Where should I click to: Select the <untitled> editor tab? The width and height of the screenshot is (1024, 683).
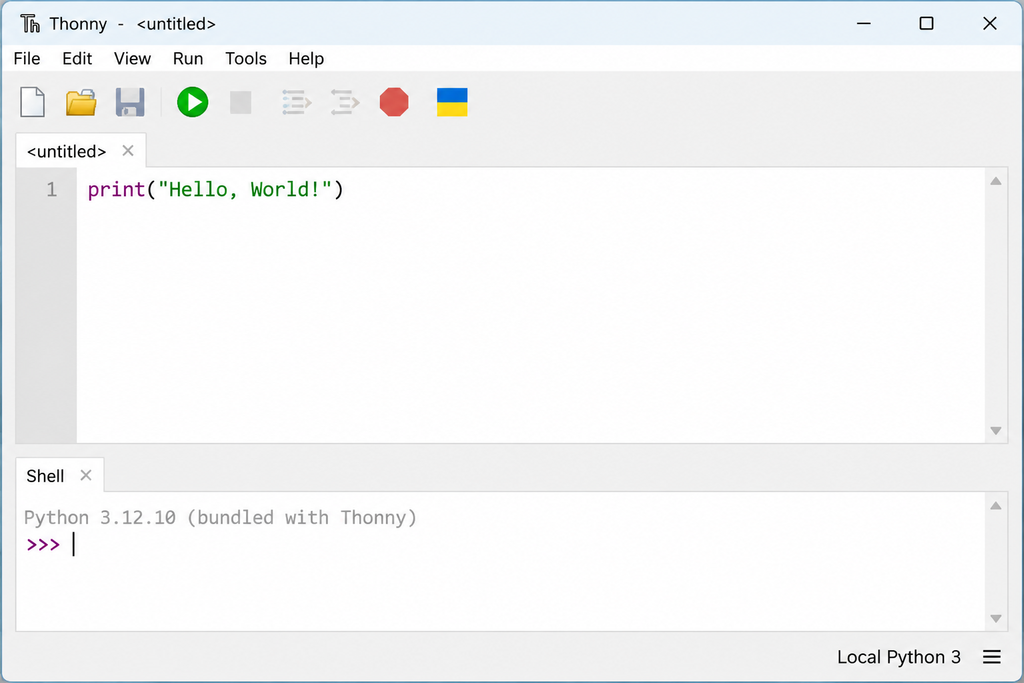[66, 151]
